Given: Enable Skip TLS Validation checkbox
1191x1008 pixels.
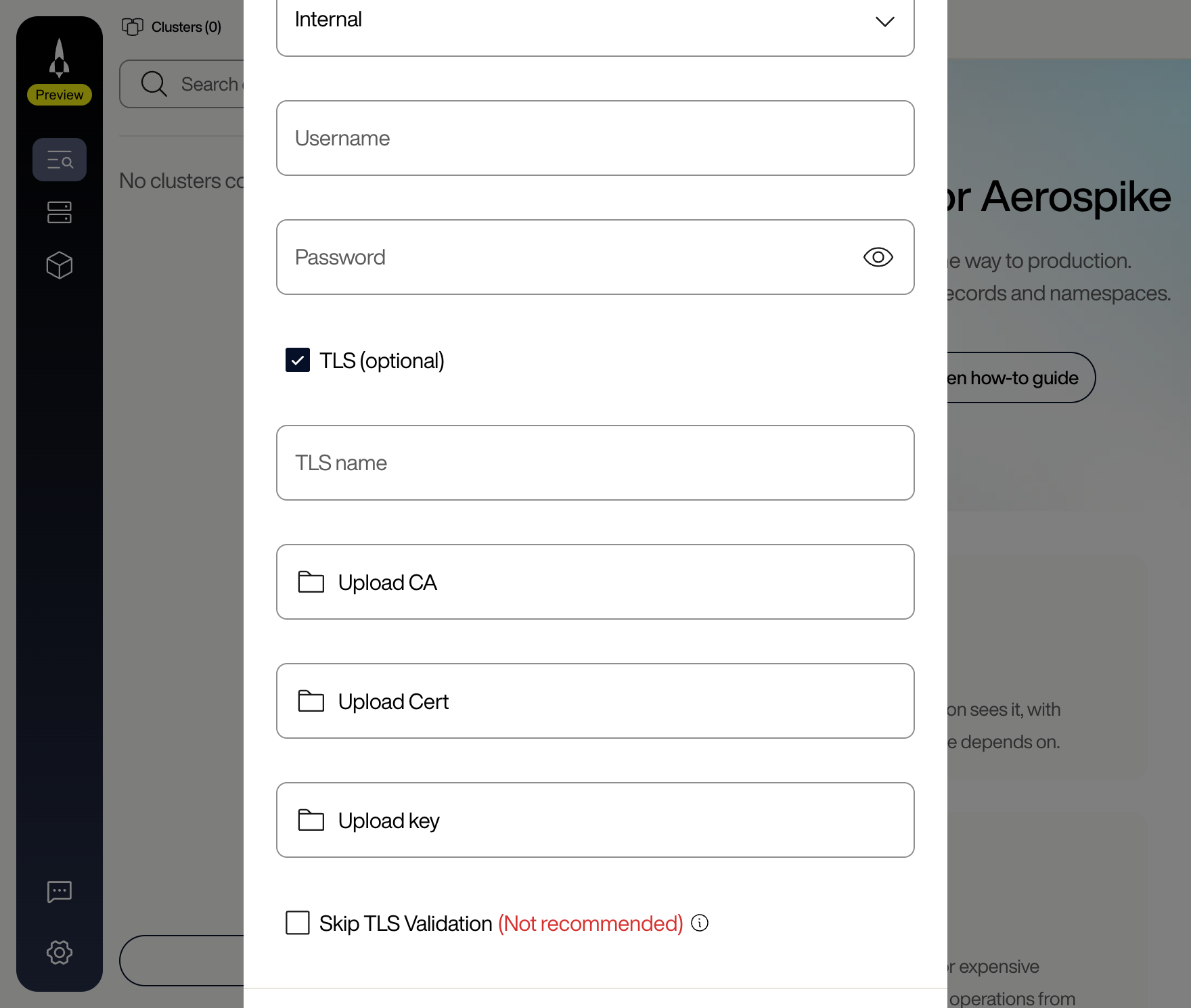Looking at the screenshot, I should (298, 923).
